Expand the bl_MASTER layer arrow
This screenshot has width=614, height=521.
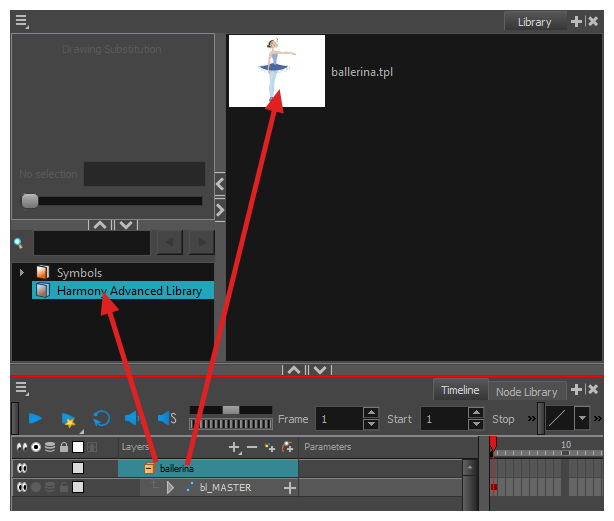[x=170, y=487]
